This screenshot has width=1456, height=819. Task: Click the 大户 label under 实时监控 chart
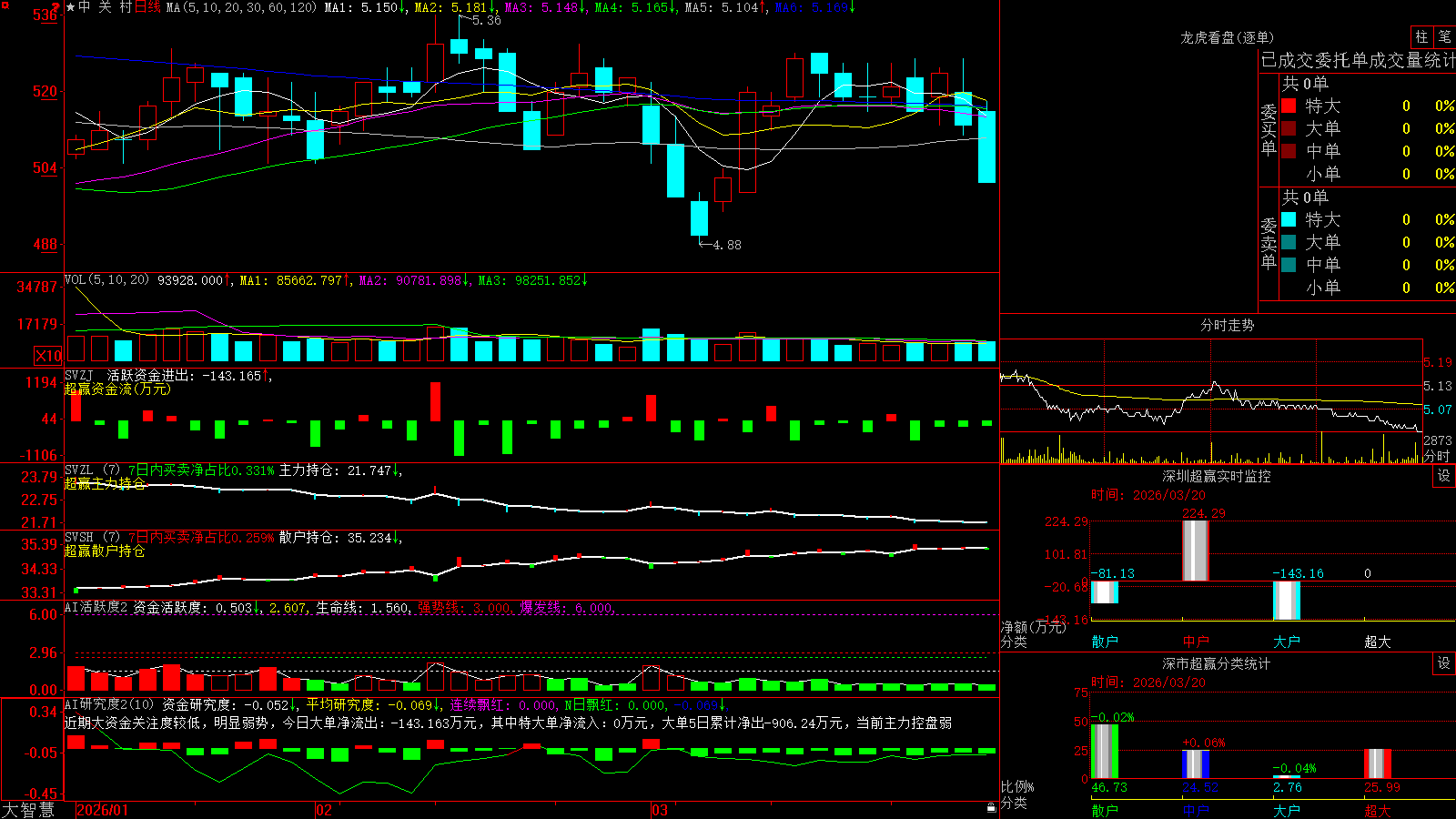1287,642
